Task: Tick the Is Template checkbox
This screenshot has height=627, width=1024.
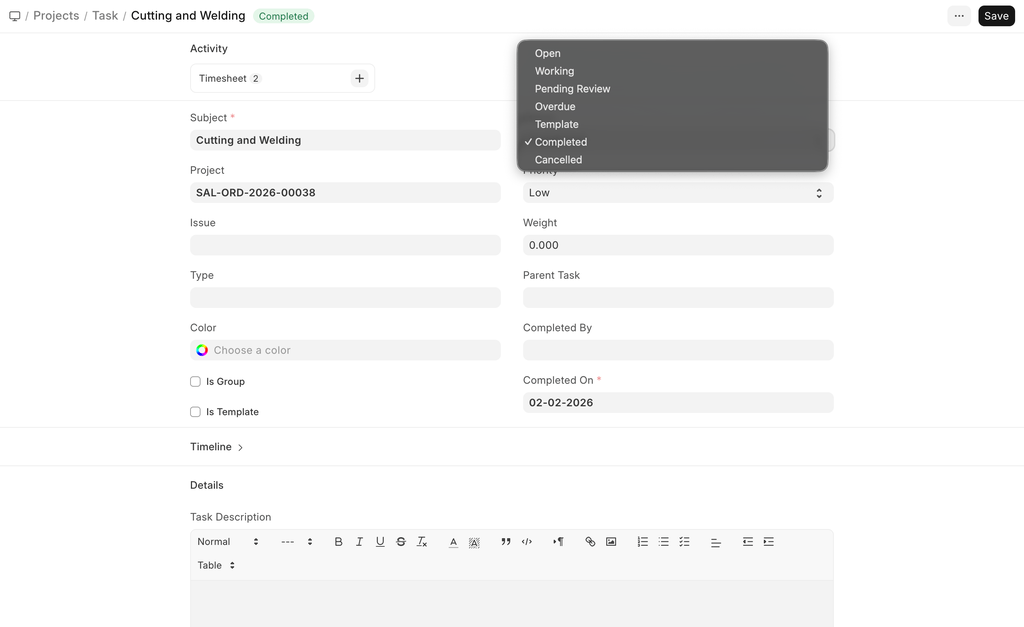Action: tap(196, 412)
